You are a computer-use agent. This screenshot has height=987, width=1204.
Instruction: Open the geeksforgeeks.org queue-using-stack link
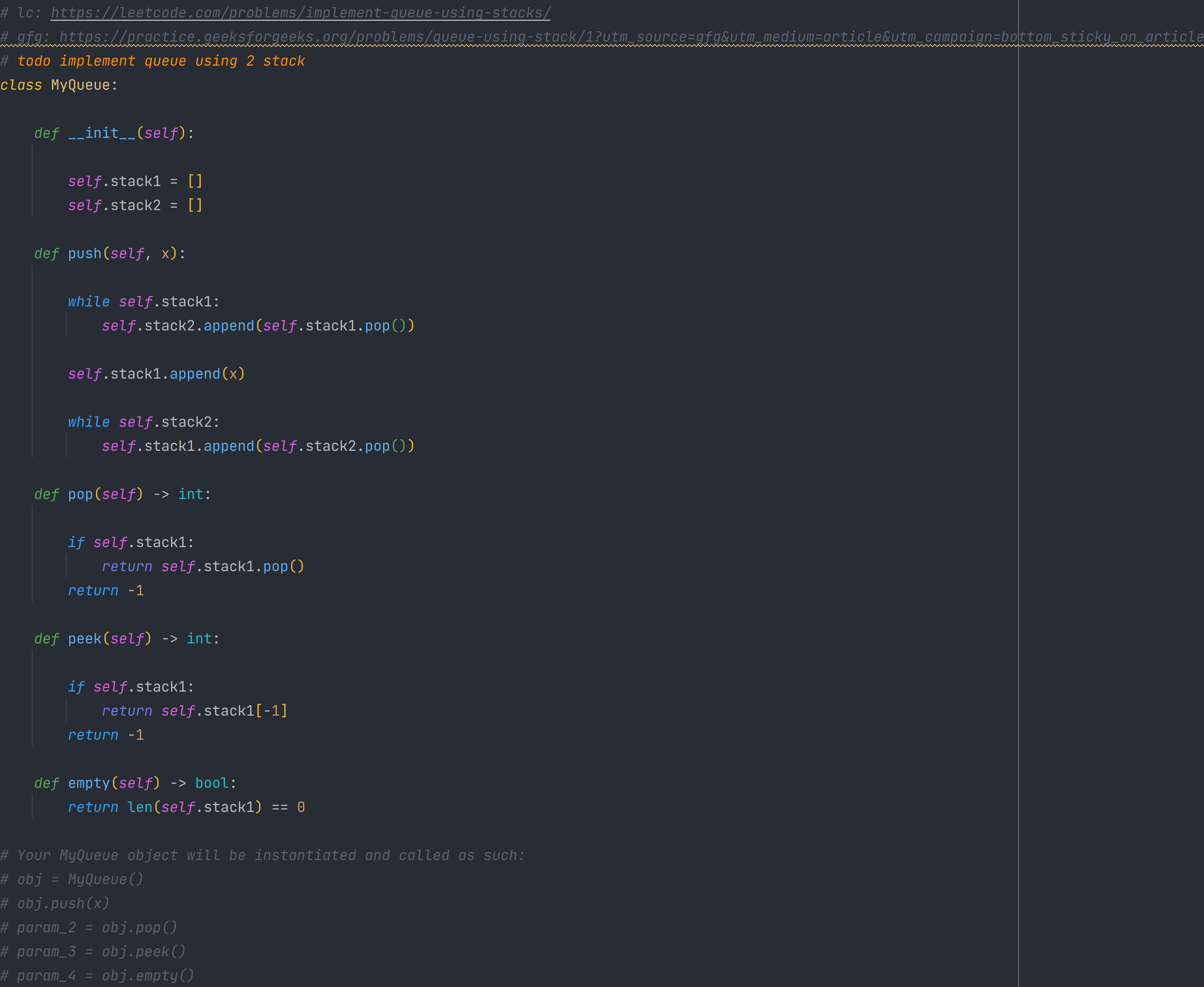pyautogui.click(x=341, y=36)
